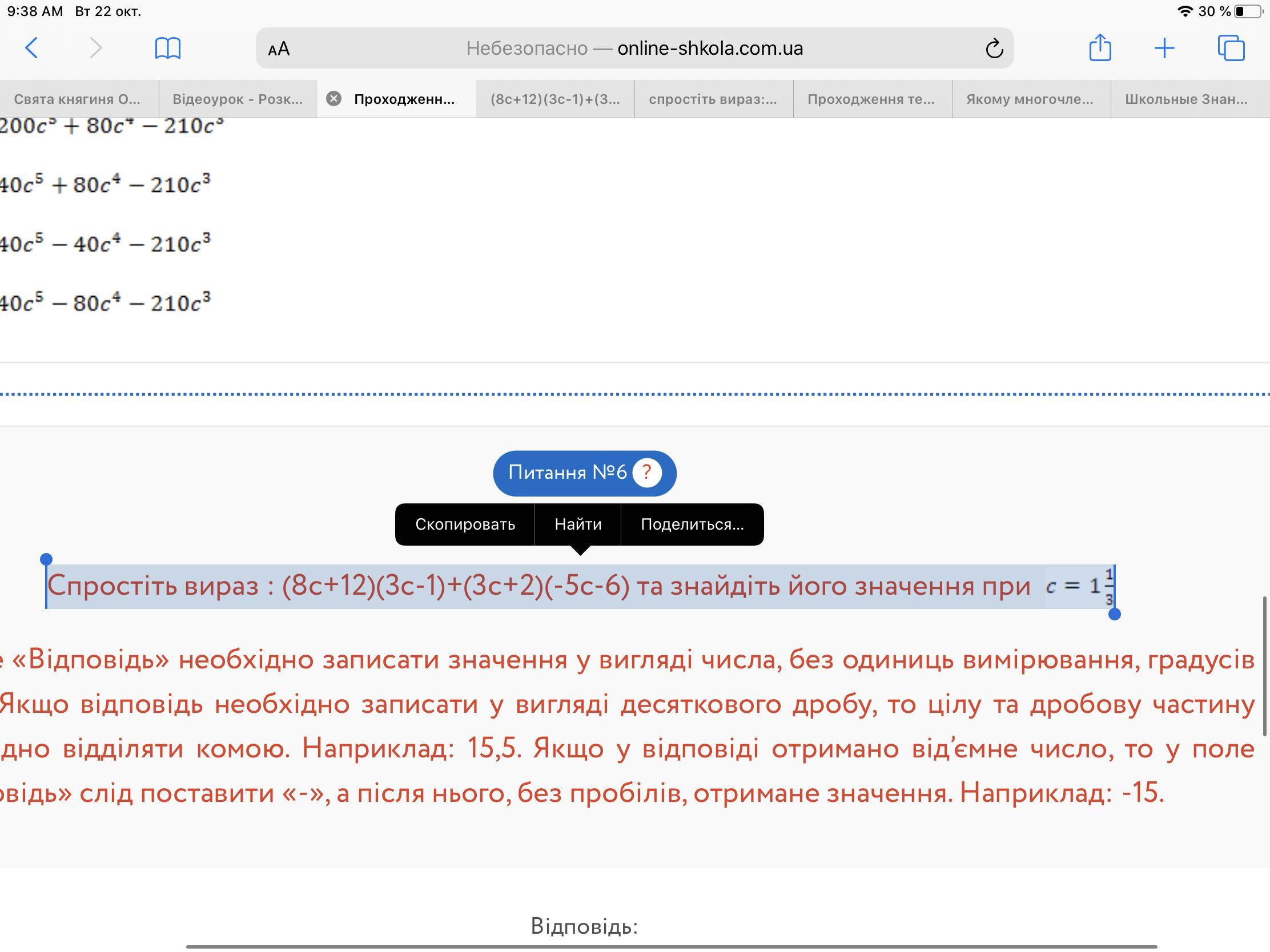The width and height of the screenshot is (1270, 952).
Task: Open the tab overview icon
Action: (1231, 47)
